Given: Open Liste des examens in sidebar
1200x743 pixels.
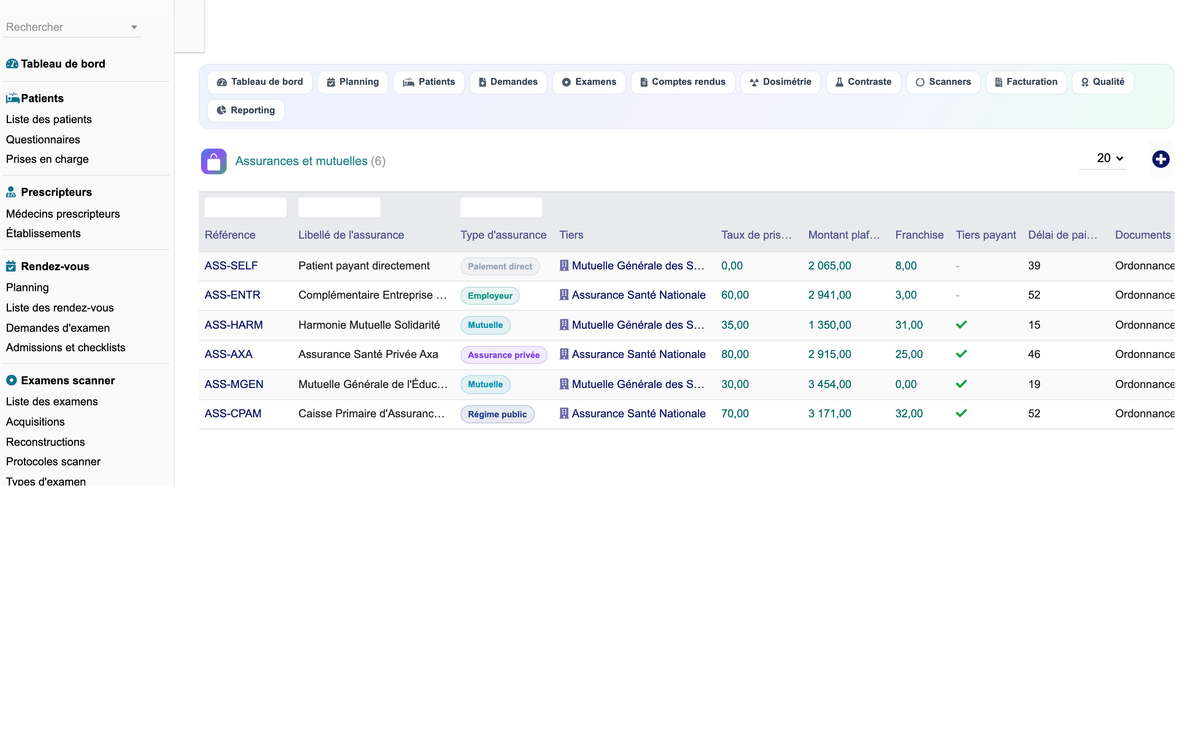Looking at the screenshot, I should tap(52, 402).
